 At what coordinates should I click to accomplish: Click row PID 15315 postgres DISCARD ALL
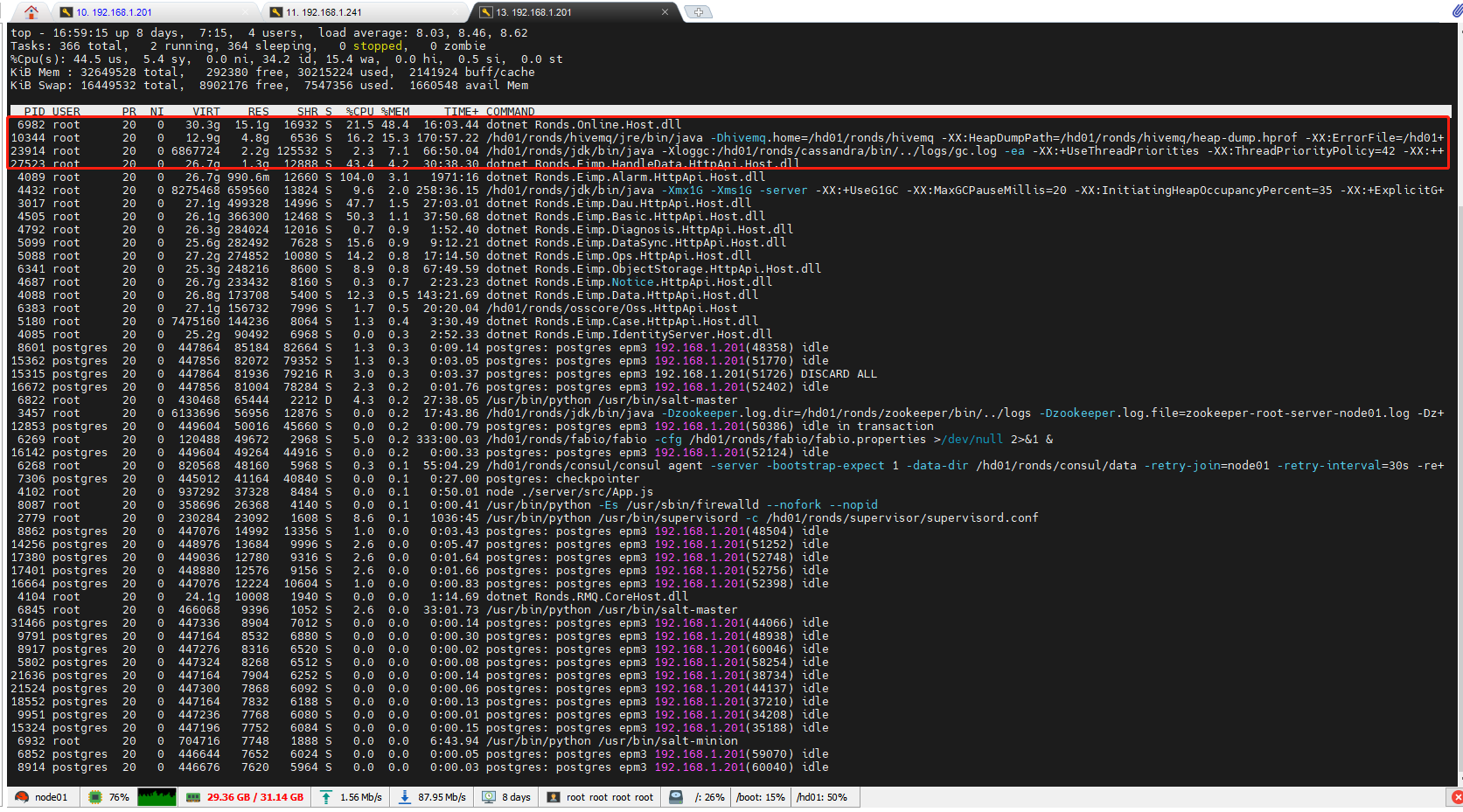728,374
